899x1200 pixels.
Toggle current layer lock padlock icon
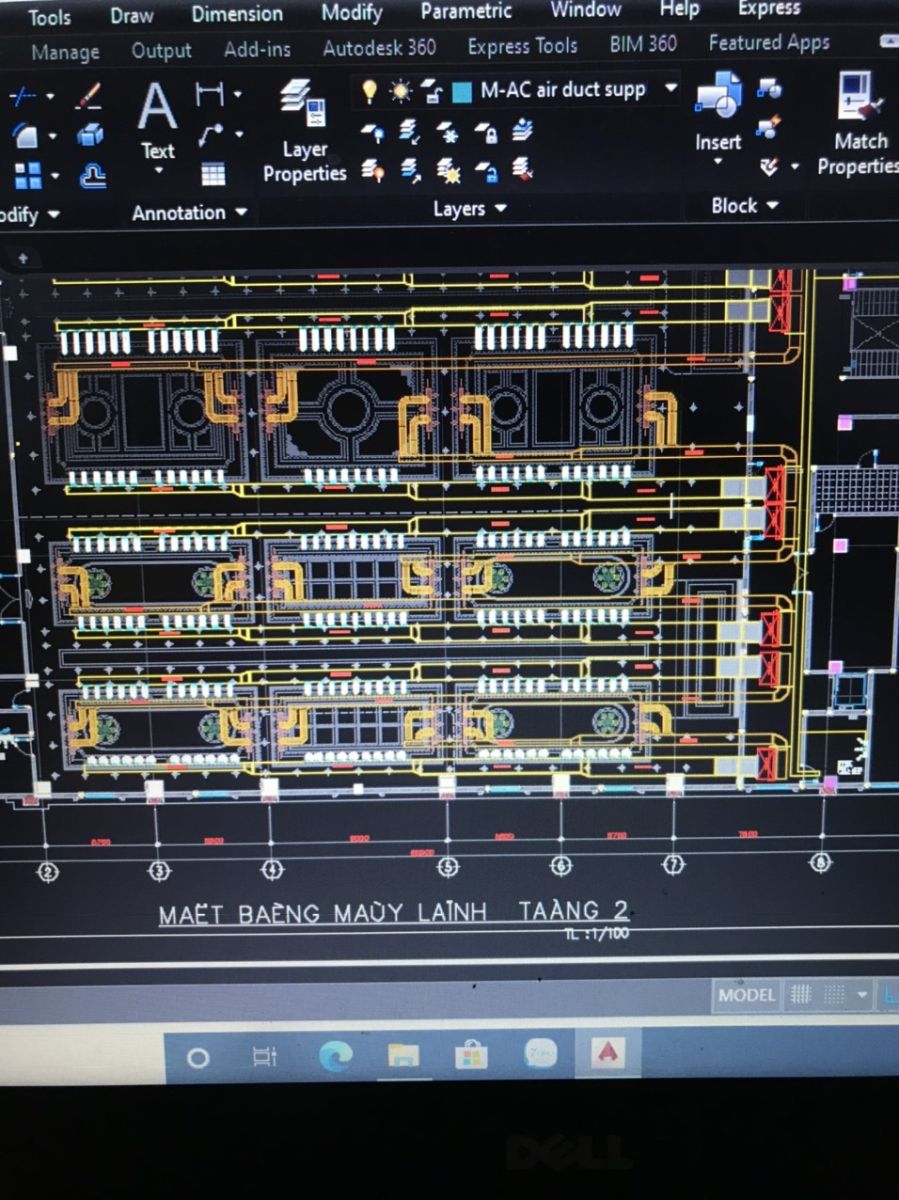[x=431, y=92]
